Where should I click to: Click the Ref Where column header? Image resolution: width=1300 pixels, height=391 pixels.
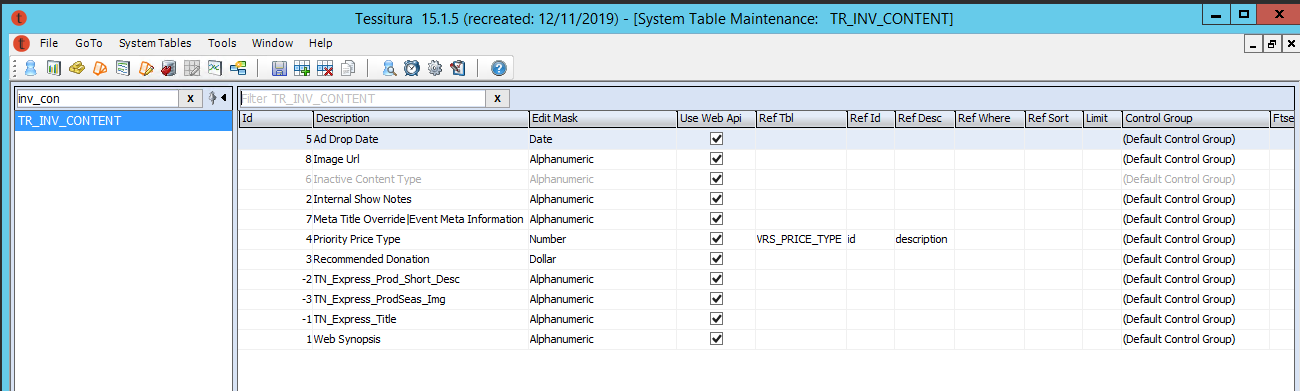(x=989, y=118)
